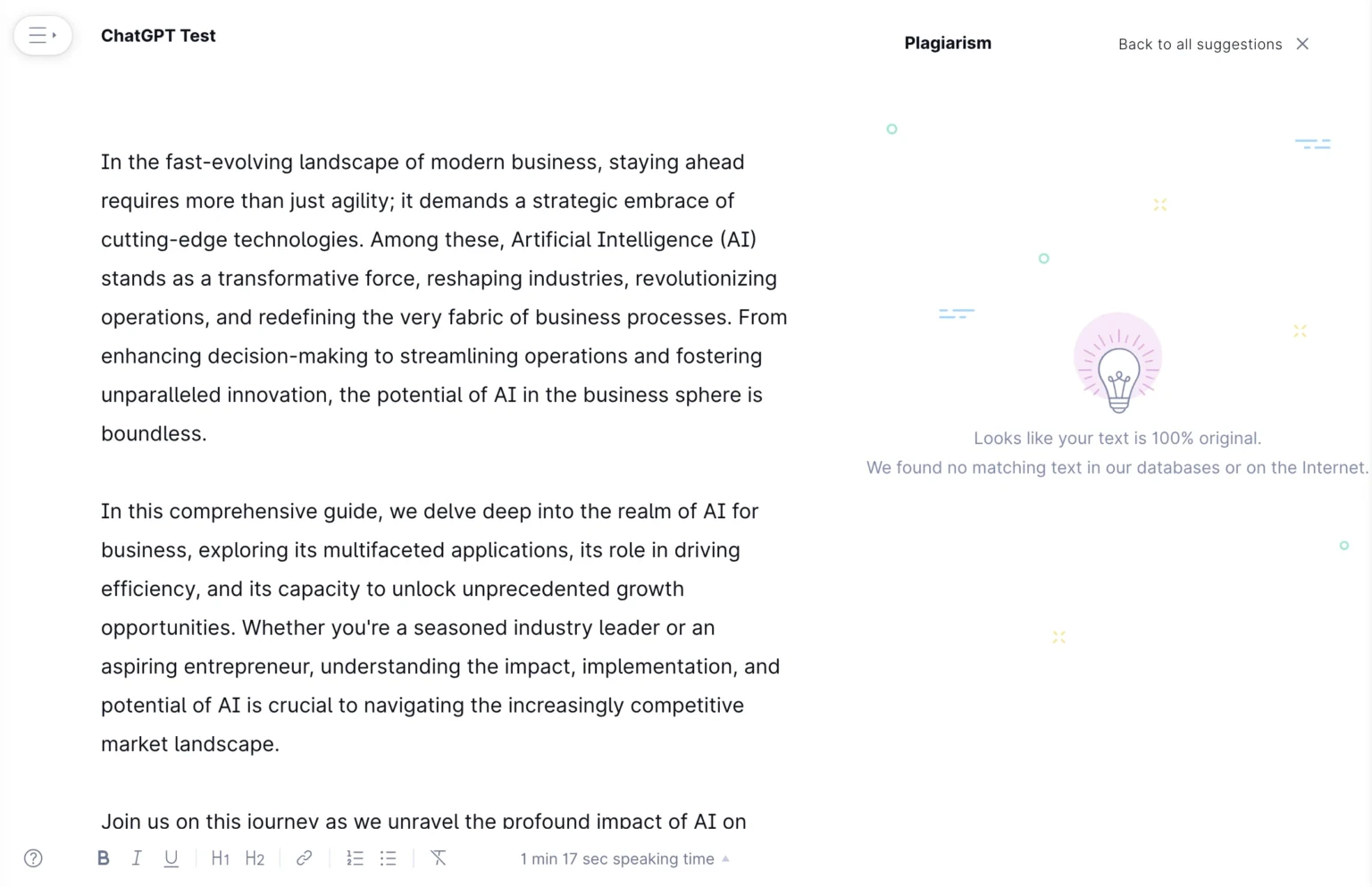Close the Plagiarism panel
The image size is (1372, 887).
tap(1302, 44)
